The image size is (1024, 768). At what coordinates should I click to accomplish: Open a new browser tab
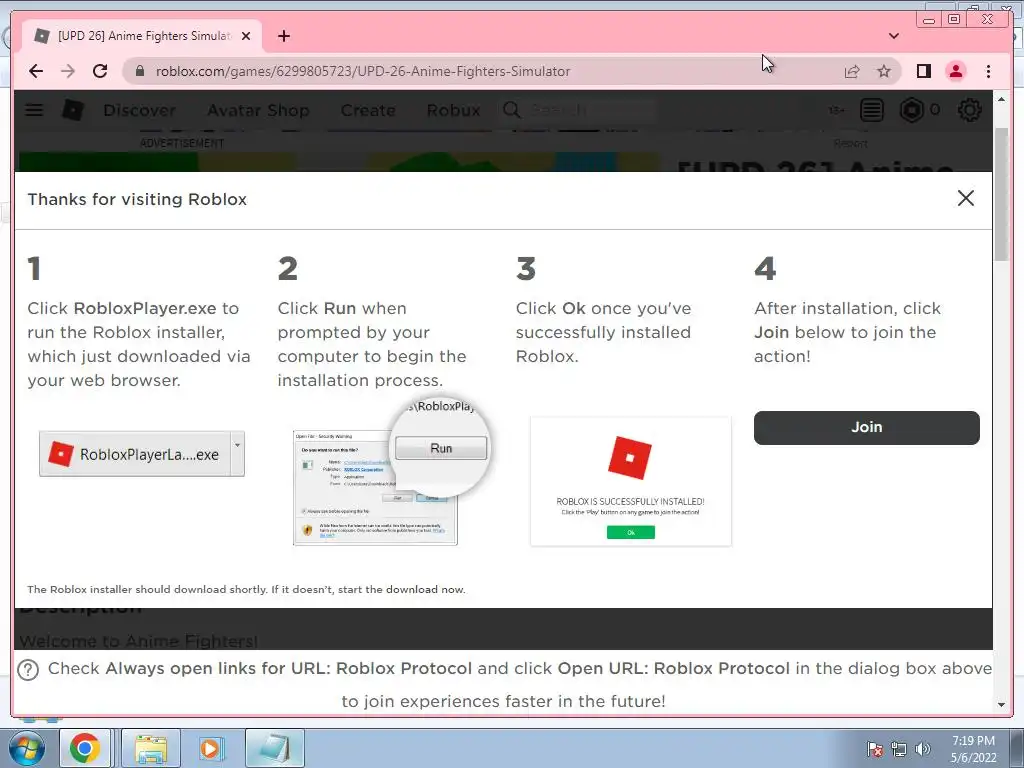pyautogui.click(x=283, y=36)
